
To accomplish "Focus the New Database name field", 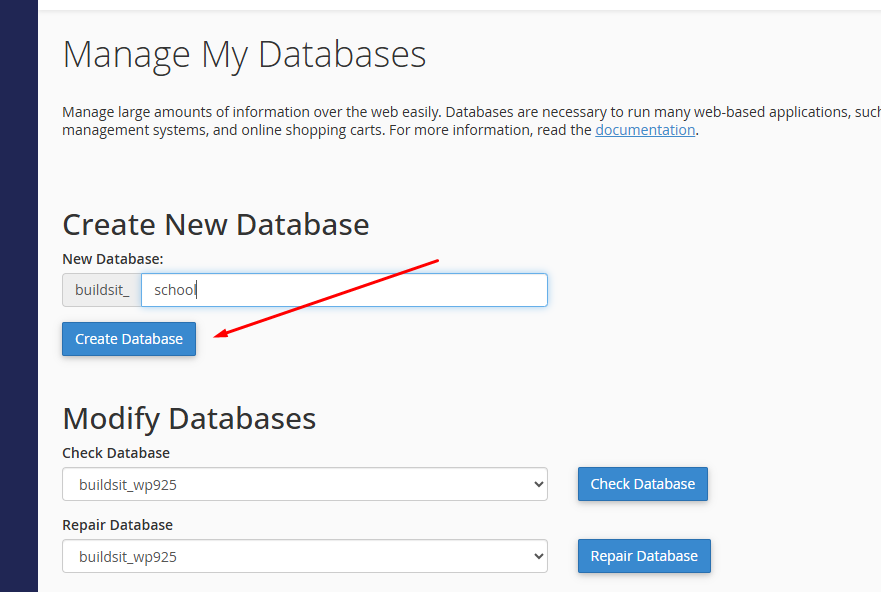I will pos(344,290).
